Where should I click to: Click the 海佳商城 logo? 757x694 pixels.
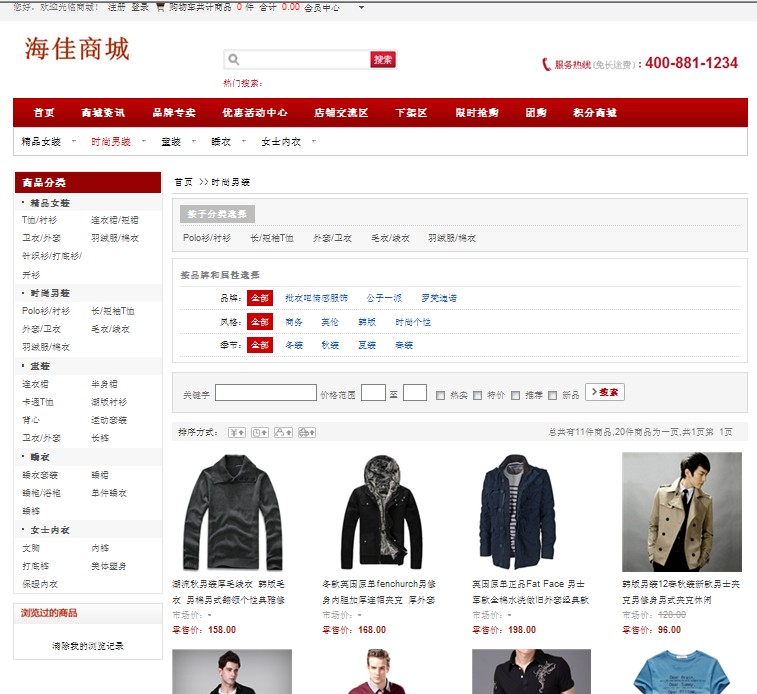coord(77,49)
